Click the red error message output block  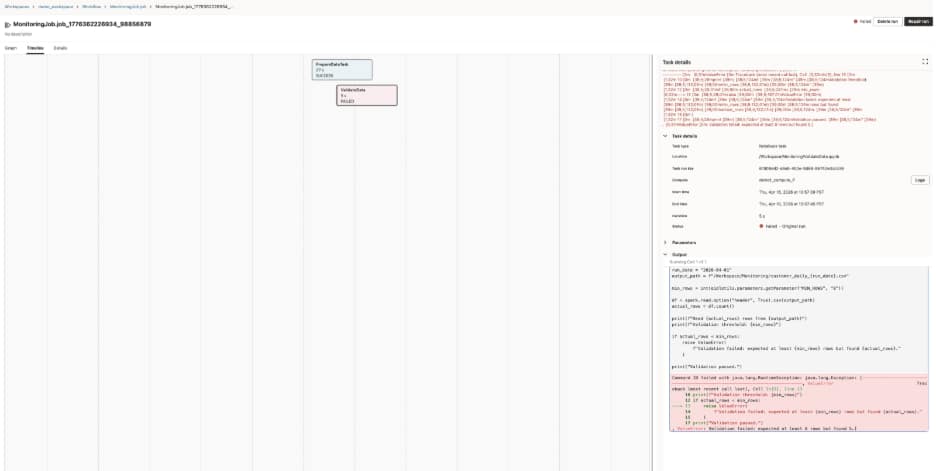click(799, 403)
